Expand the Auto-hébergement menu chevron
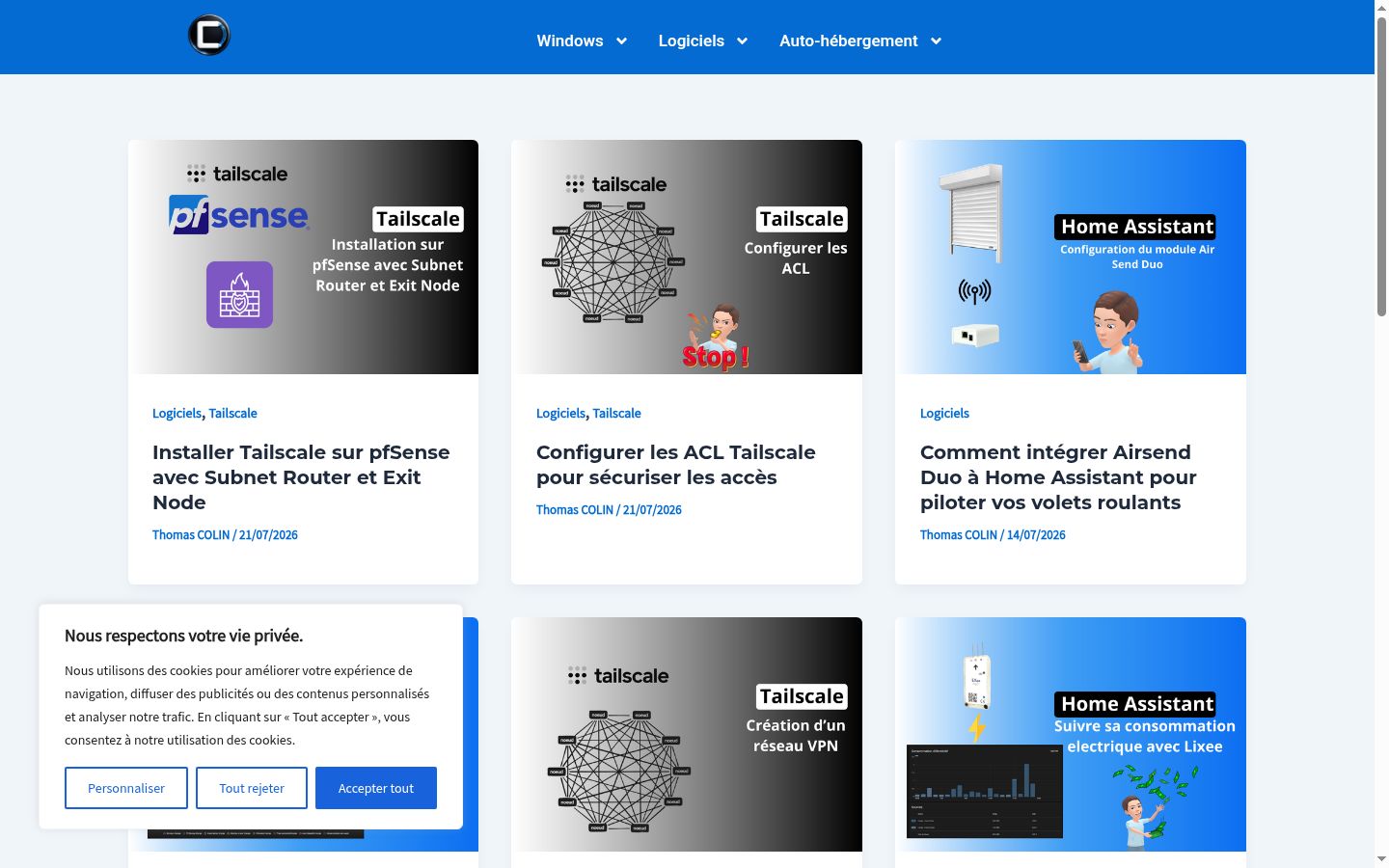The height and width of the screenshot is (868, 1389). point(936,41)
